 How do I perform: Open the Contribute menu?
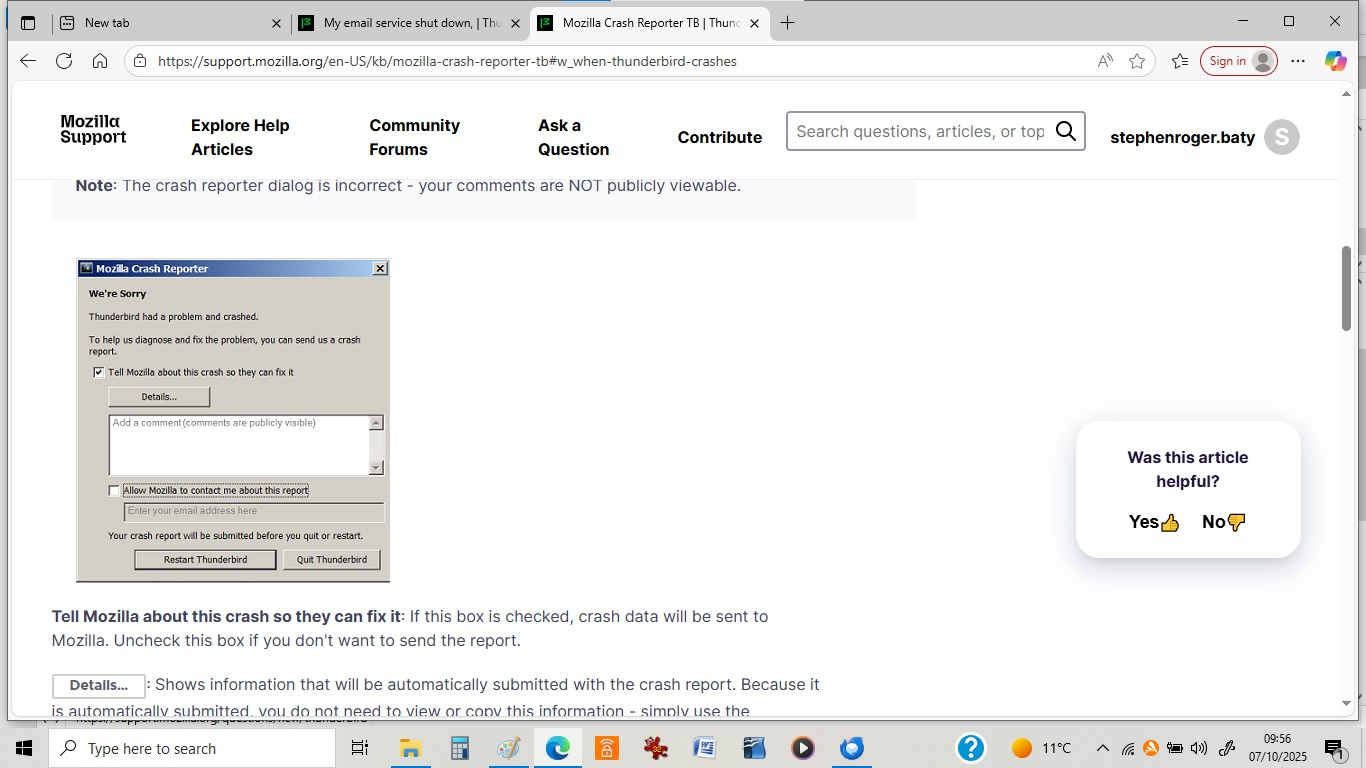pos(720,137)
